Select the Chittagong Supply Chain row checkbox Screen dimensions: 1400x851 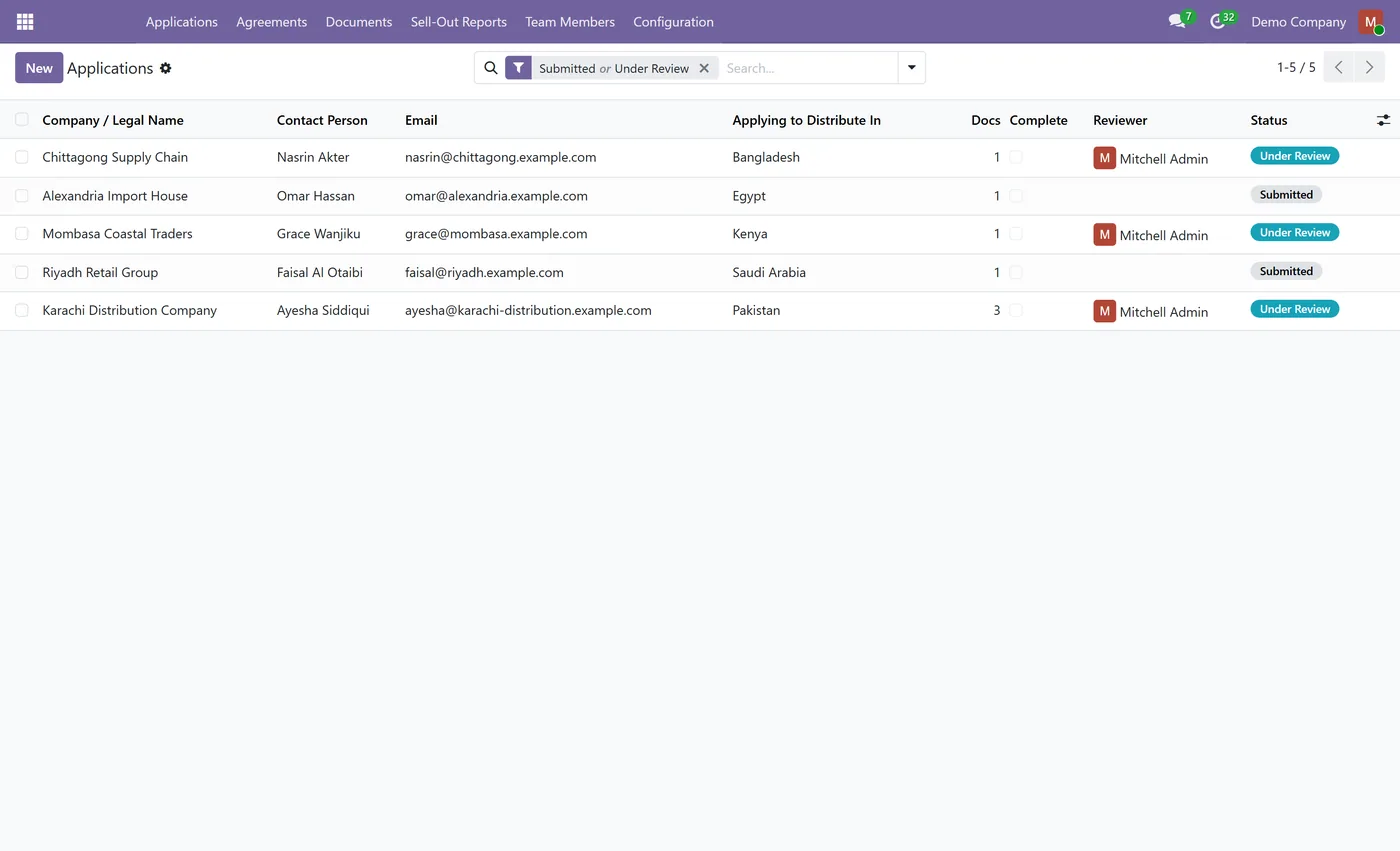coord(22,157)
